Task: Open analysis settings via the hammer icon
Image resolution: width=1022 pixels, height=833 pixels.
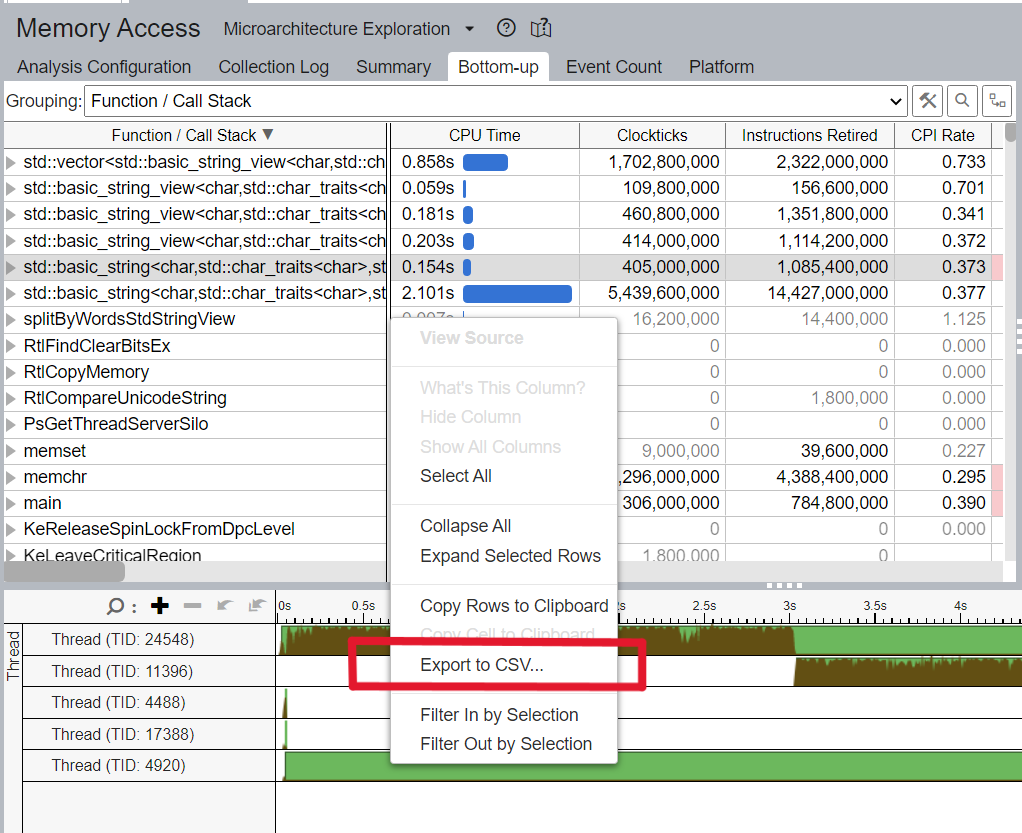Action: click(927, 101)
